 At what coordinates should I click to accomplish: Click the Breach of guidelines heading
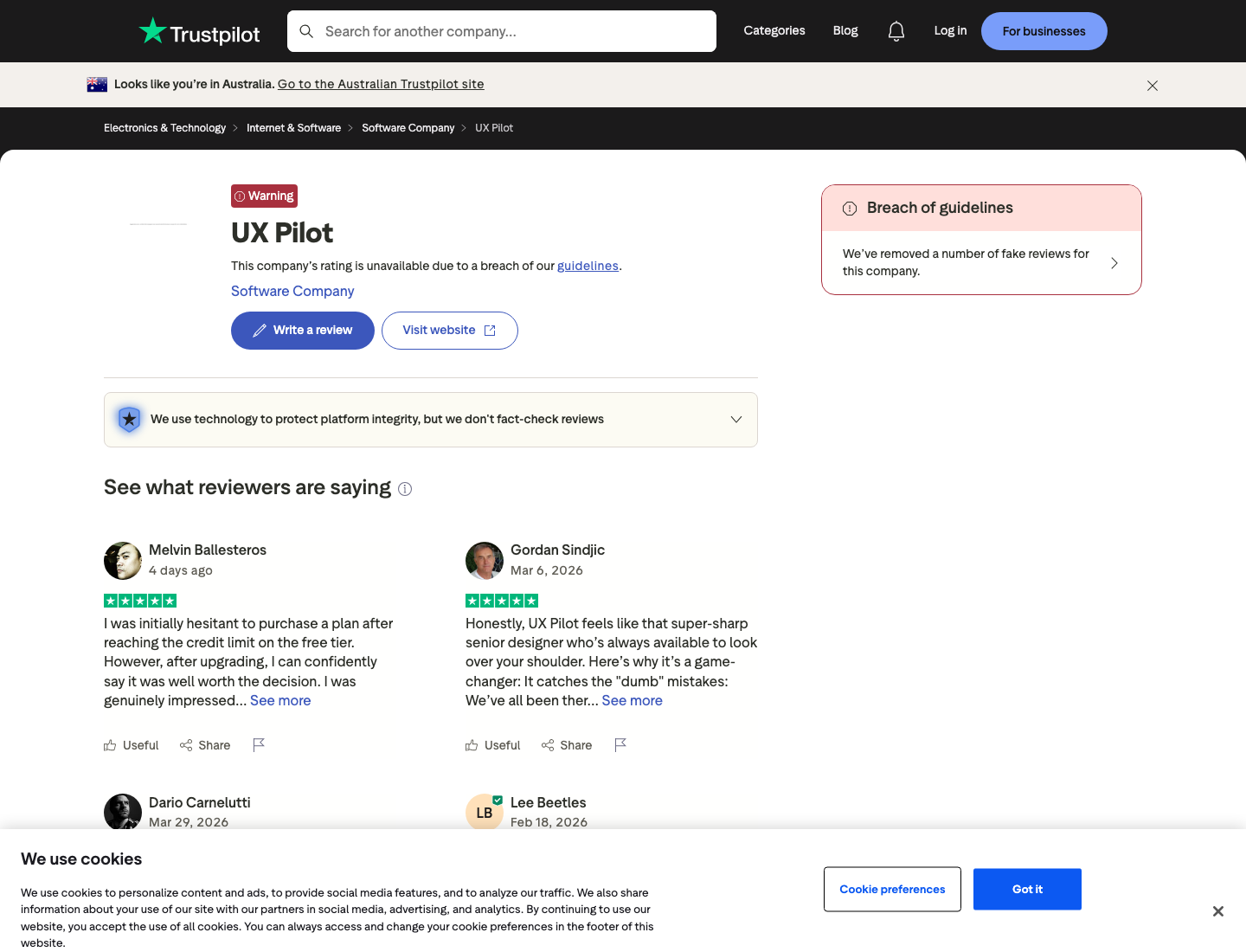pyautogui.click(x=940, y=208)
